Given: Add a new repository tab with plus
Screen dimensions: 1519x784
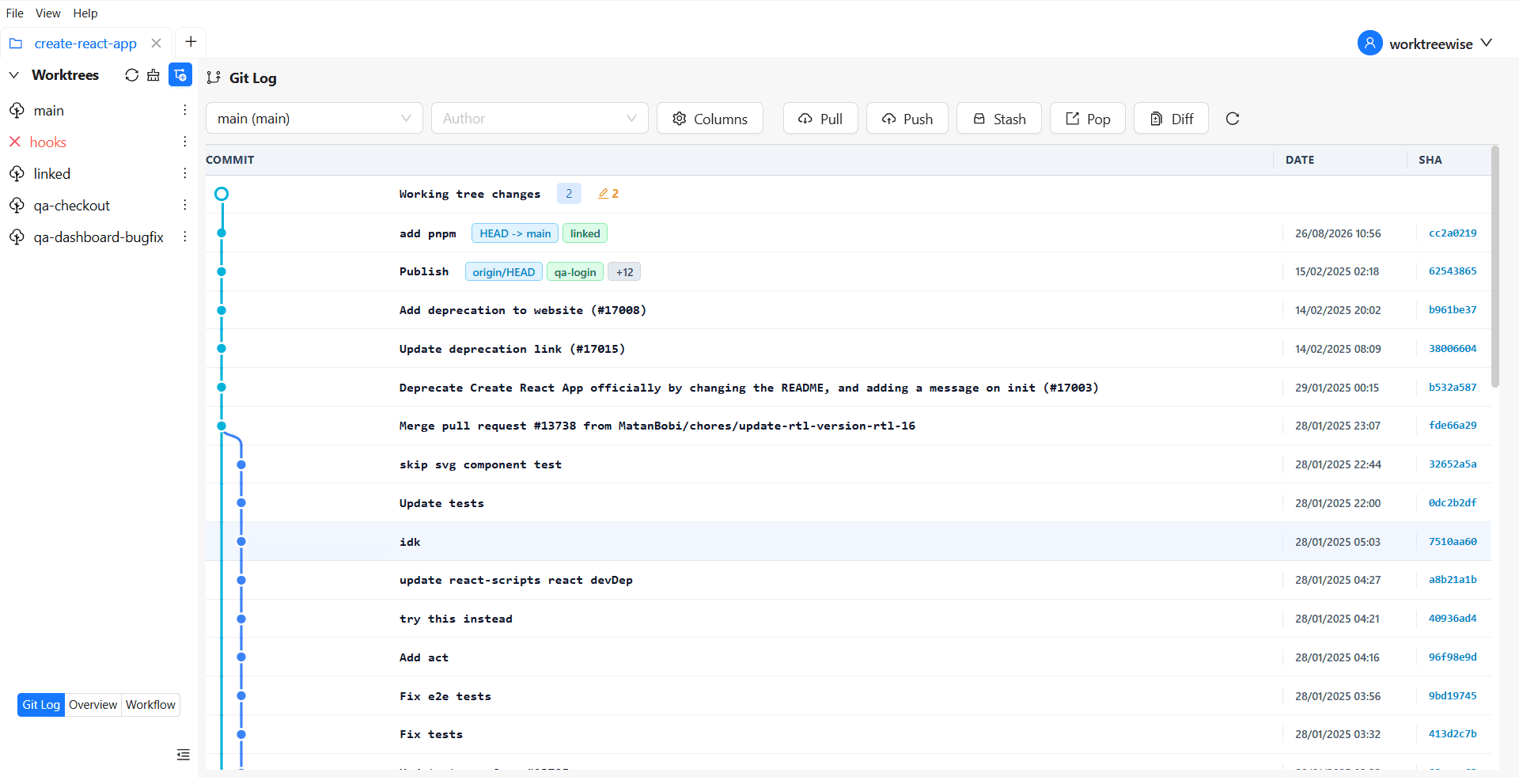Looking at the screenshot, I should [x=191, y=42].
